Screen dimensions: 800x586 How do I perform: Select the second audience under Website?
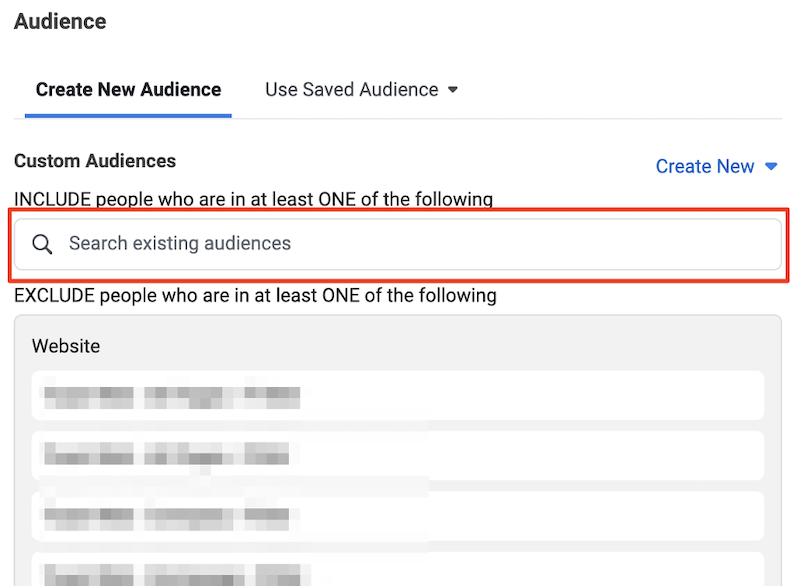(x=400, y=456)
